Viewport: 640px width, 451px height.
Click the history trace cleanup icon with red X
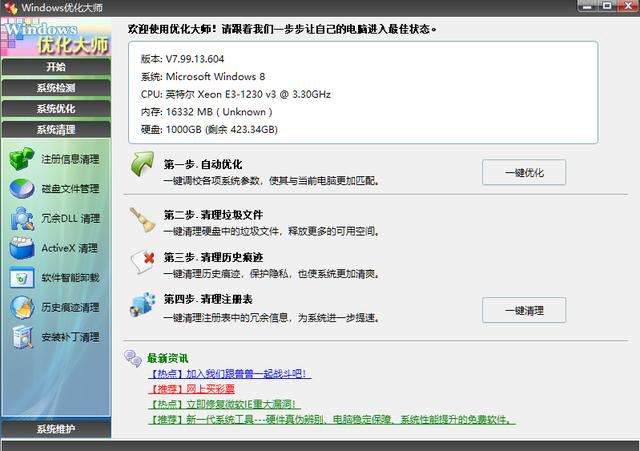(x=142, y=262)
